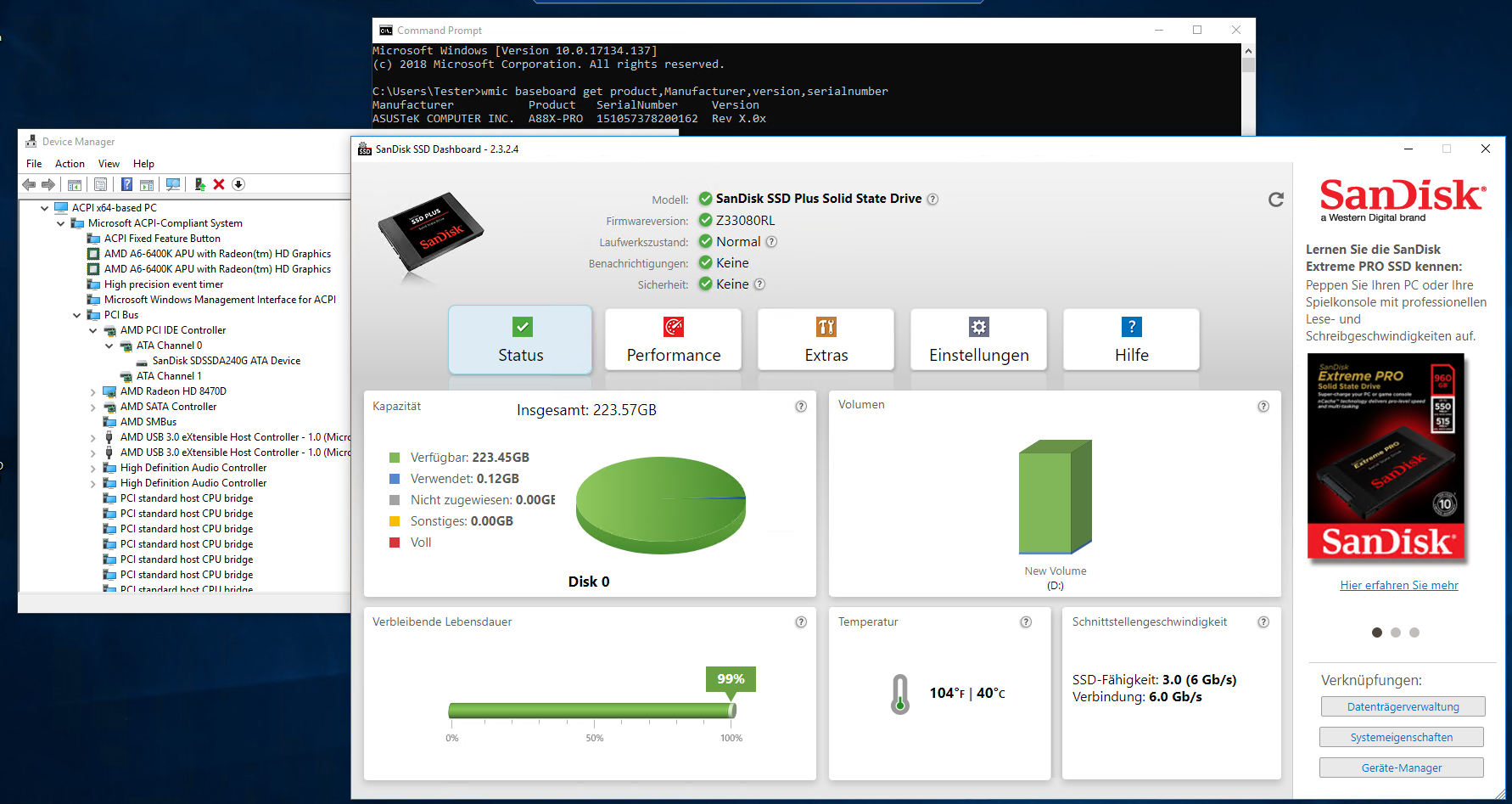The width and height of the screenshot is (1512, 804).
Task: Switch to the Performance tab
Action: [x=674, y=340]
